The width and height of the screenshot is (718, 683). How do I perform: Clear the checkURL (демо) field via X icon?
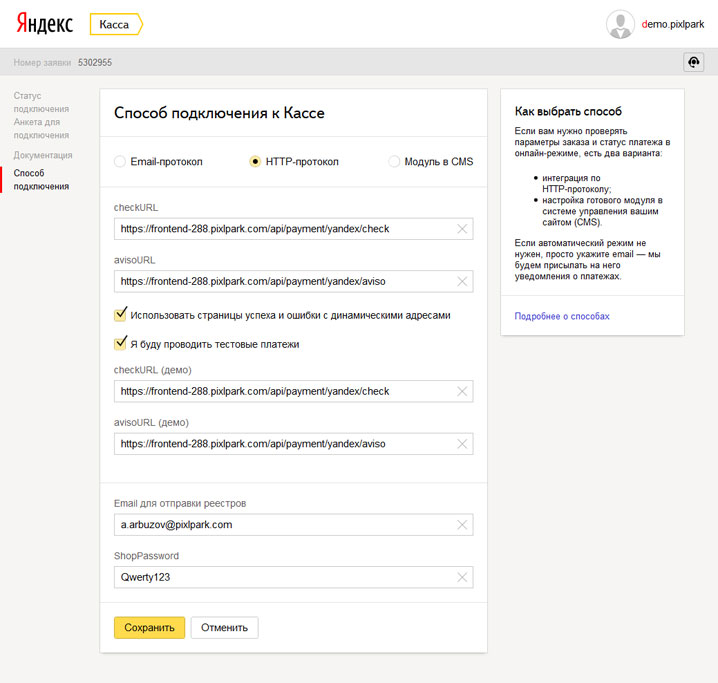click(x=462, y=391)
